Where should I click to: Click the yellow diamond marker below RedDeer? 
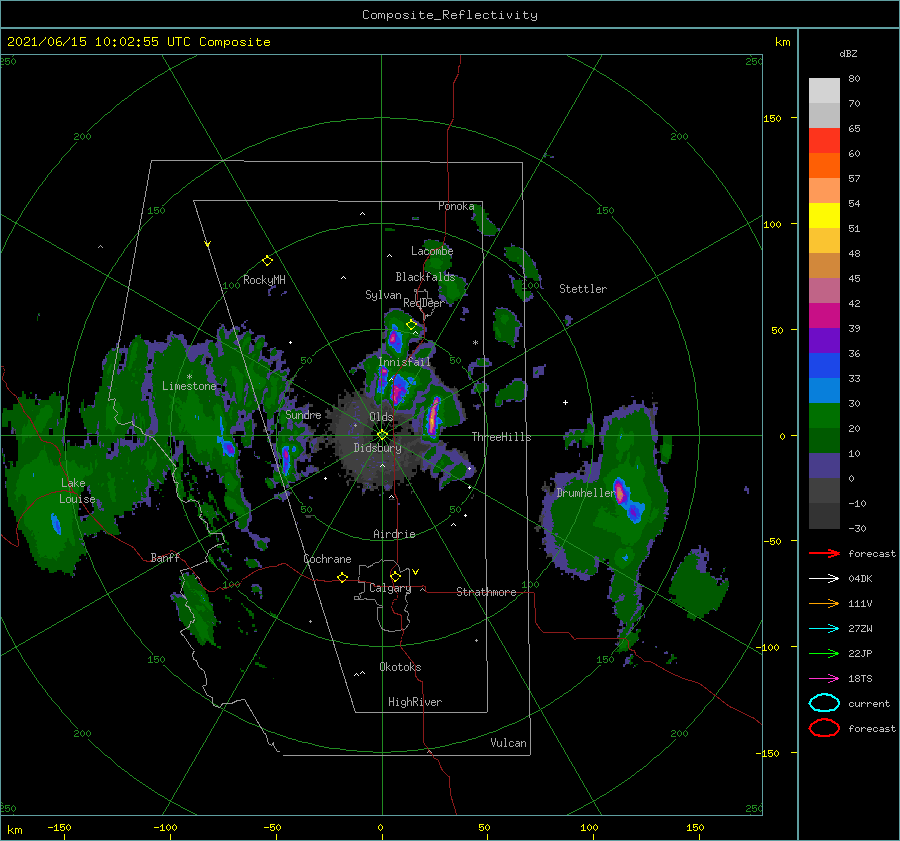(411, 325)
